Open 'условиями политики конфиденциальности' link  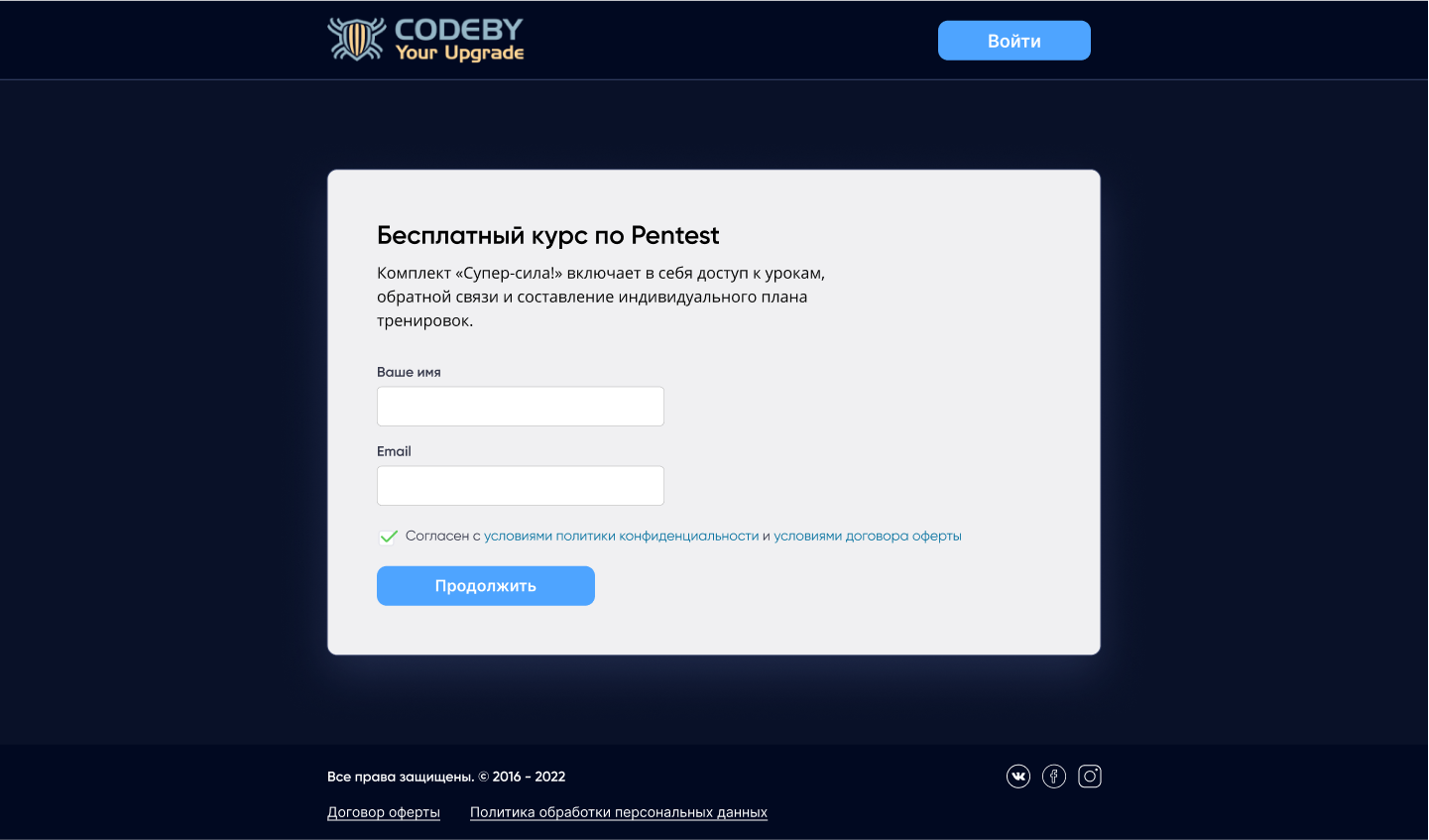coord(621,537)
